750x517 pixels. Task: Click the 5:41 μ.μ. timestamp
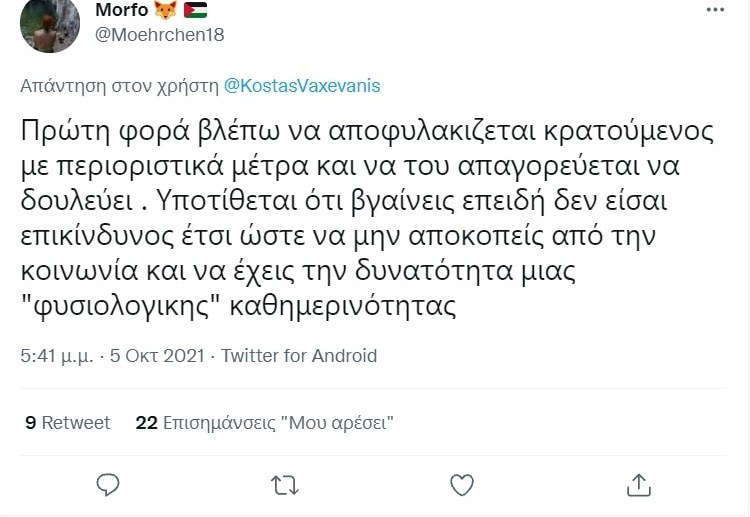pyautogui.click(x=52, y=355)
